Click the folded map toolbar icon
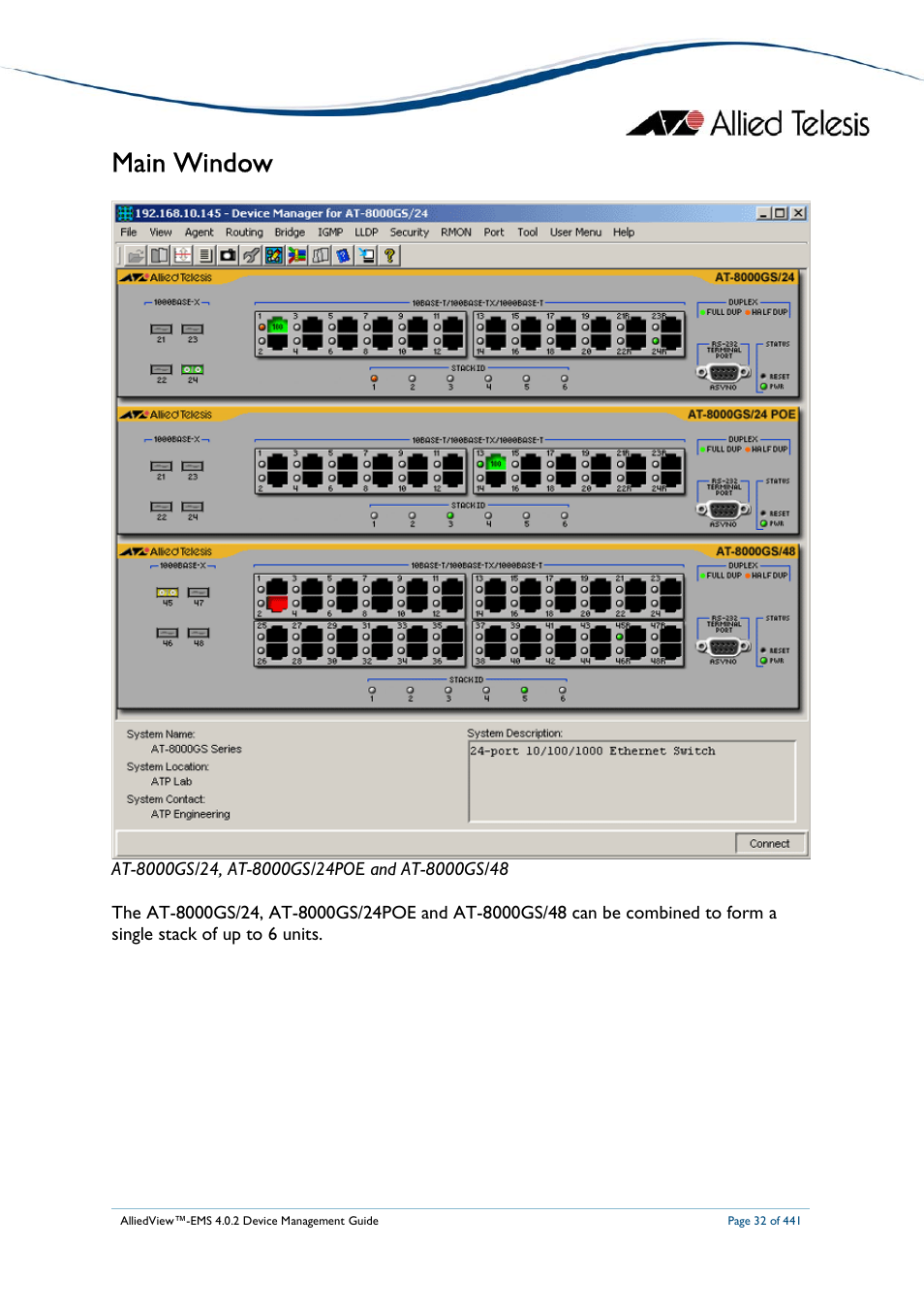Image resolution: width=924 pixels, height=1309 pixels. (321, 256)
